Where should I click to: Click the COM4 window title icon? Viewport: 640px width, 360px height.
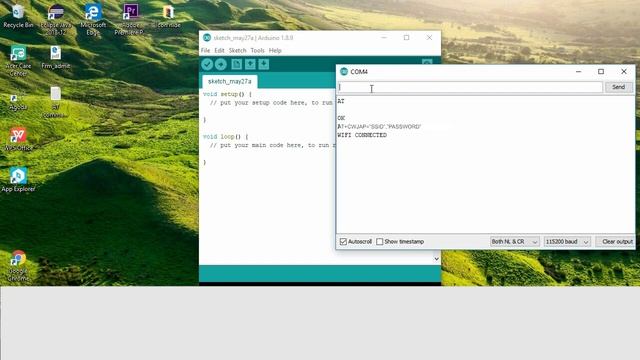344,71
